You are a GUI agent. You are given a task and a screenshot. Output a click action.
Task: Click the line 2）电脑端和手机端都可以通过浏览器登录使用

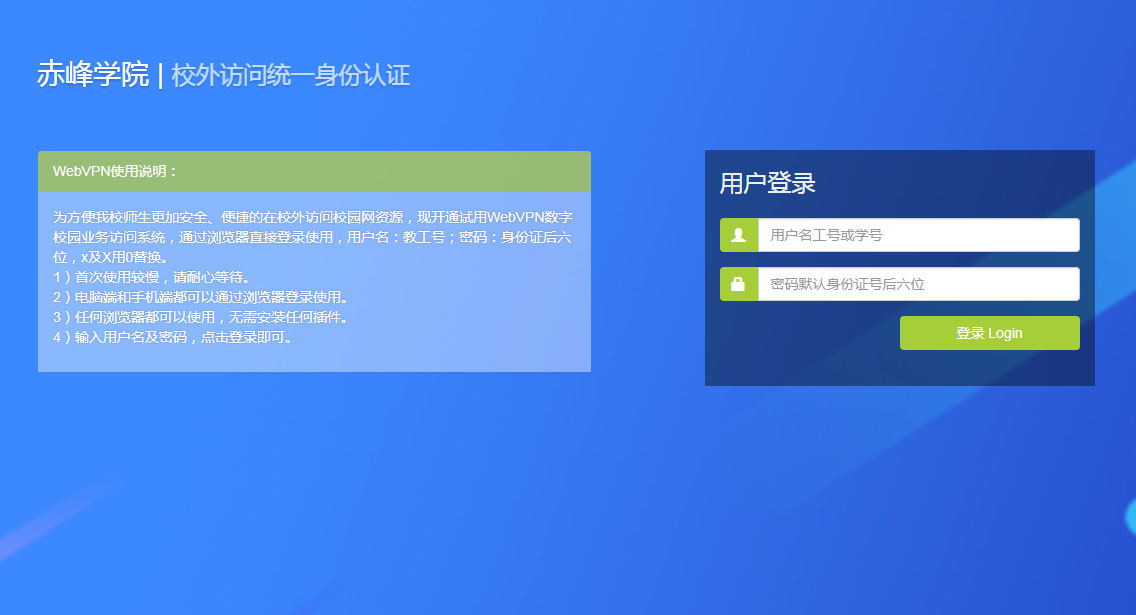click(x=201, y=297)
